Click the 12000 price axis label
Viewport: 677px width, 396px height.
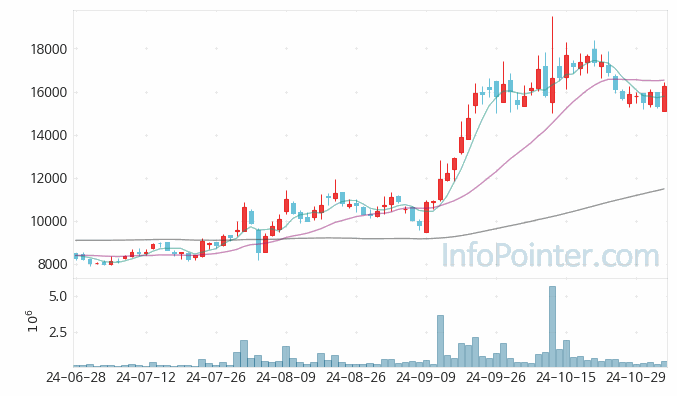tap(49, 178)
